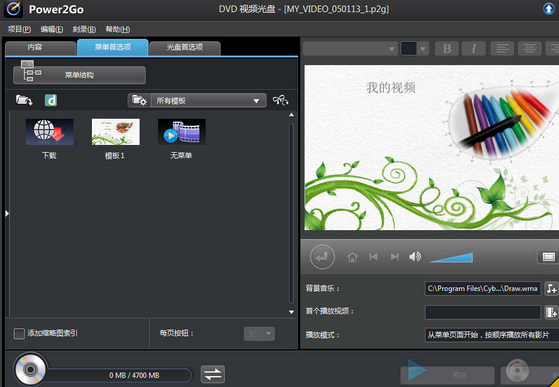The image size is (559, 387).
Task: Click the Power2Go logo icon
Action: tap(14, 9)
